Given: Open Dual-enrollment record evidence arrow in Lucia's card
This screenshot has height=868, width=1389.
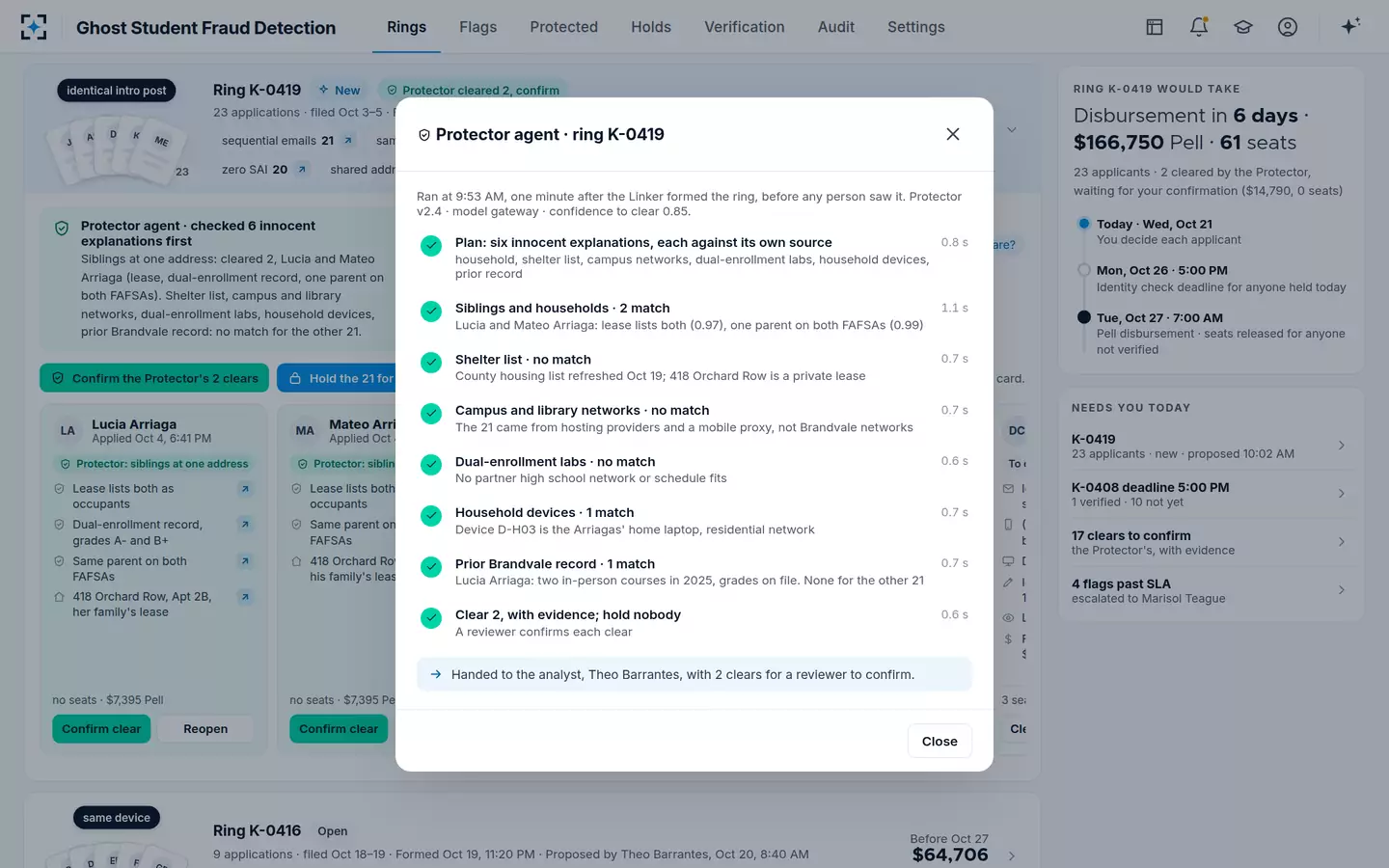Looking at the screenshot, I should click(x=245, y=525).
